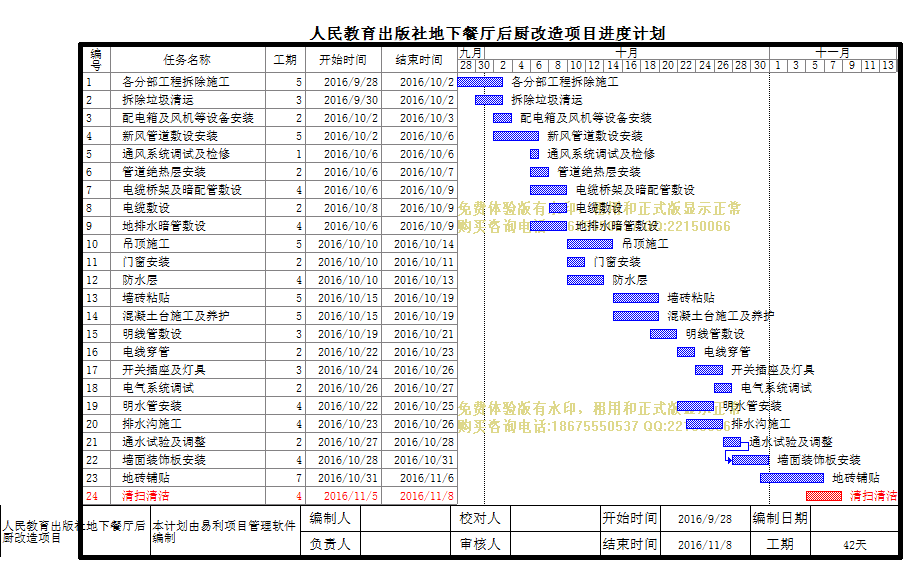Click end date 2016/10/14 of 吊顶施工

[x=424, y=244]
